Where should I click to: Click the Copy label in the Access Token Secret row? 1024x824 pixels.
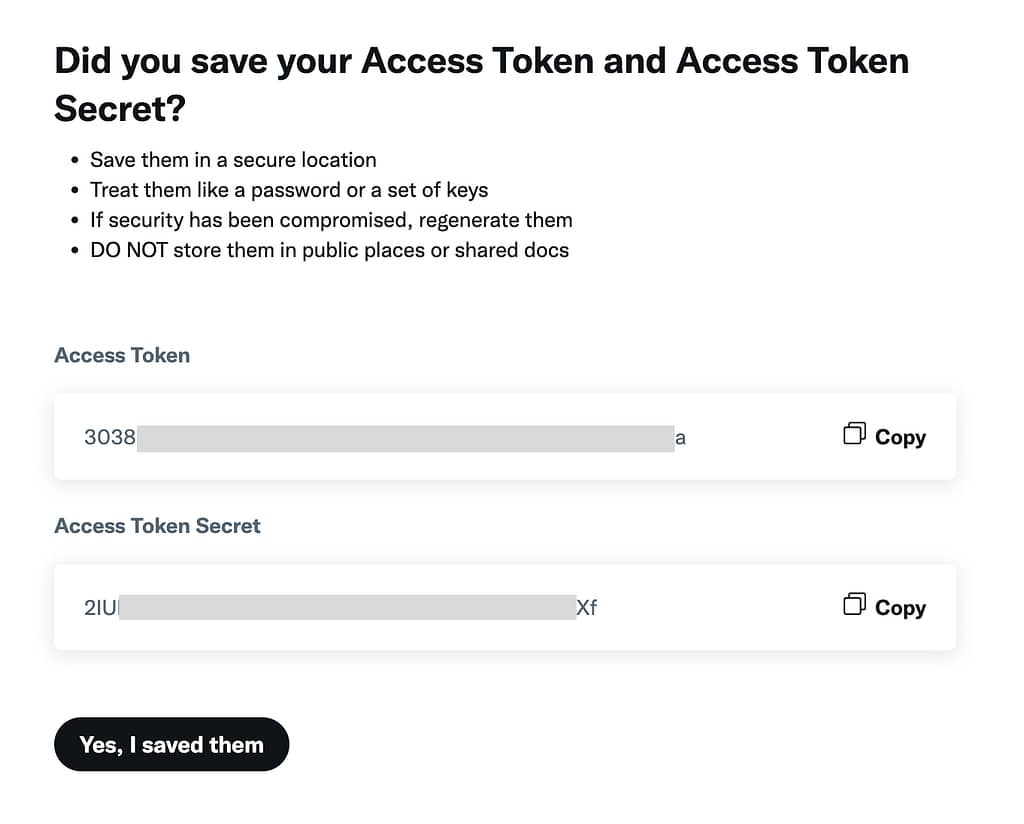[900, 608]
